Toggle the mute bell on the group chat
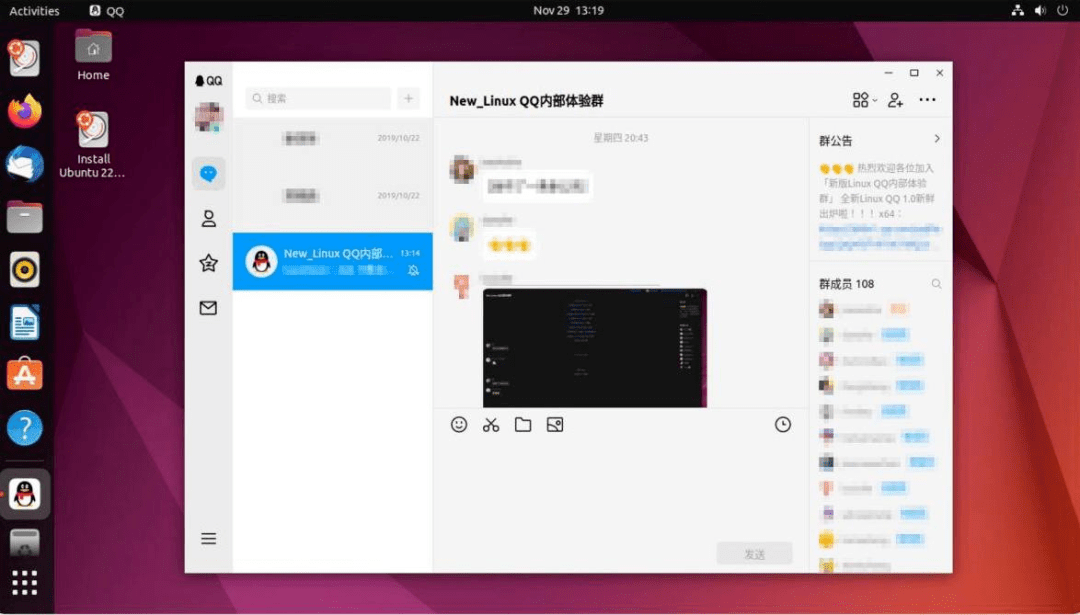Image resolution: width=1080 pixels, height=615 pixels. pos(413,270)
